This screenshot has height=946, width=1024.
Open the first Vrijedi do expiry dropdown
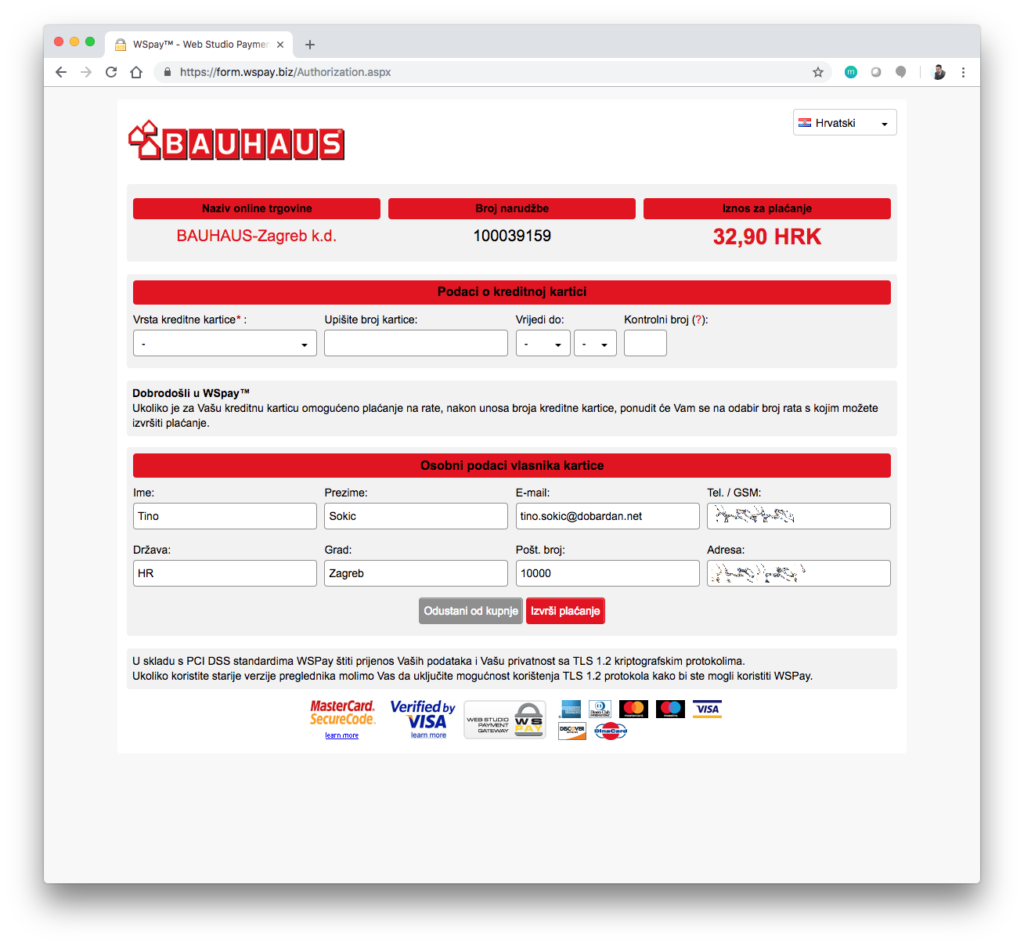pyautogui.click(x=542, y=344)
